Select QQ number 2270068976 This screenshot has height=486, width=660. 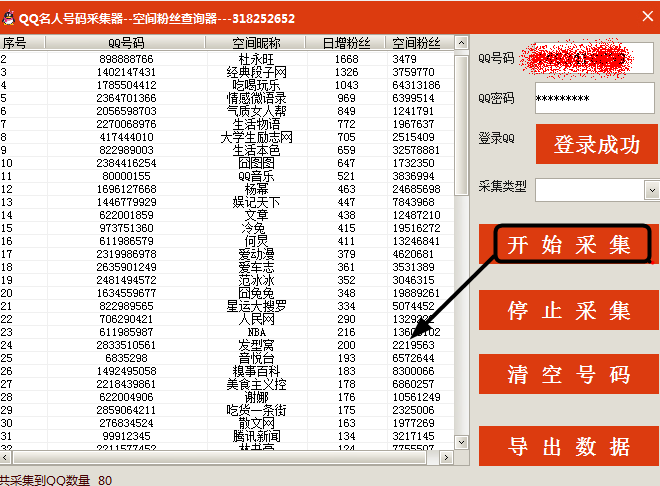coord(126,124)
